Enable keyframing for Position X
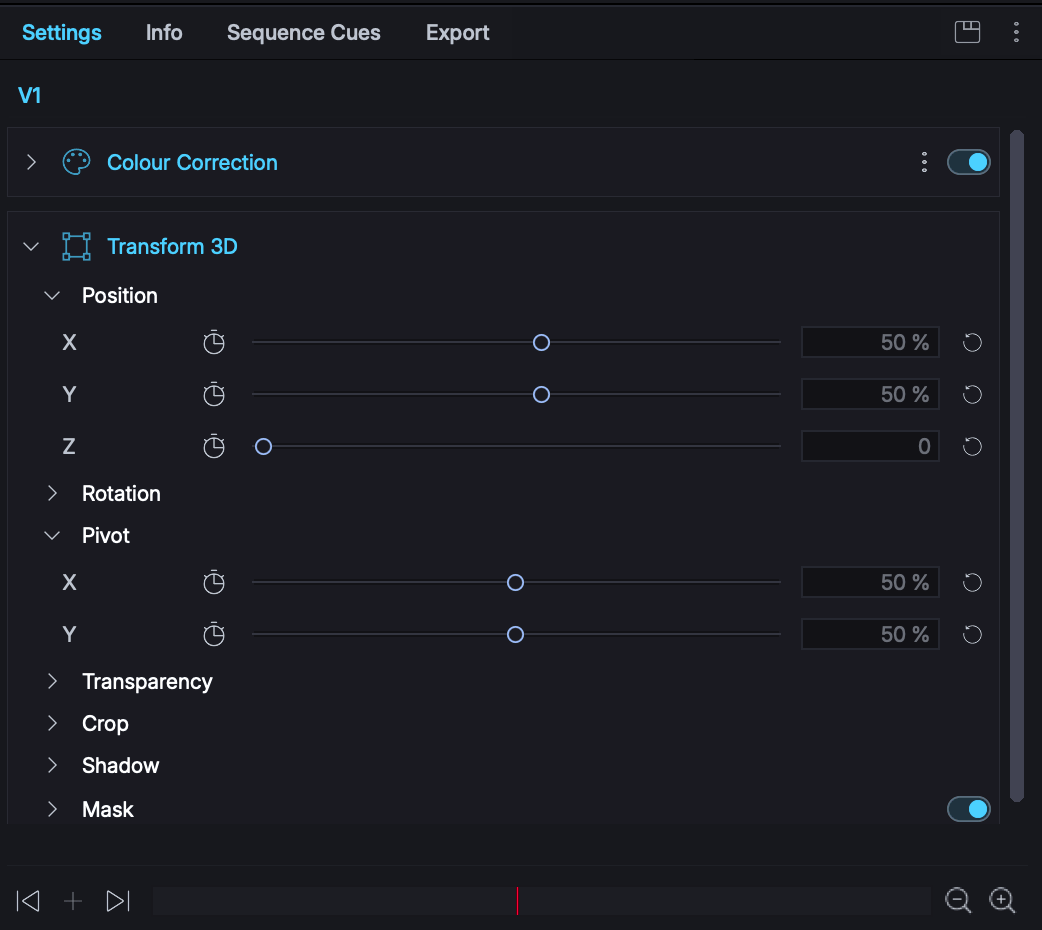The image size is (1042, 930). [x=214, y=342]
